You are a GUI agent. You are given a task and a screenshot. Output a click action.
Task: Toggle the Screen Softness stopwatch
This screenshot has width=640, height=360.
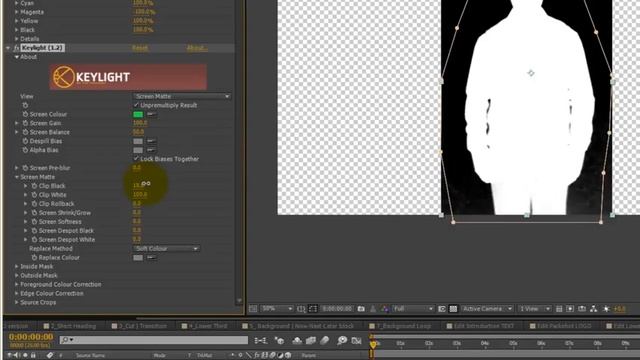tap(34, 222)
